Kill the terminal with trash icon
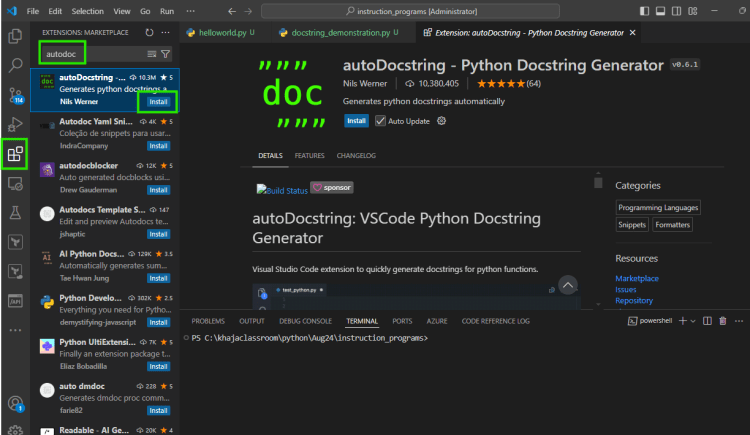750x435 pixels. pos(723,321)
